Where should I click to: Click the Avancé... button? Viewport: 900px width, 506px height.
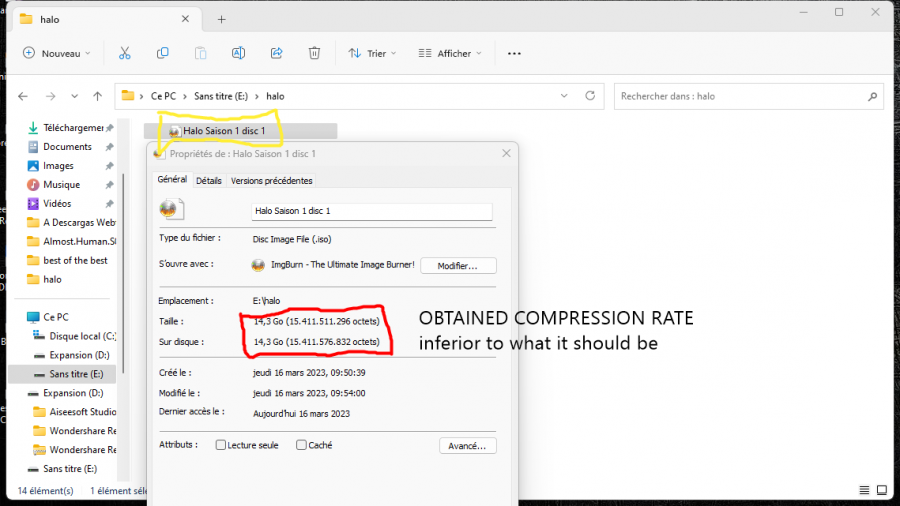point(467,445)
